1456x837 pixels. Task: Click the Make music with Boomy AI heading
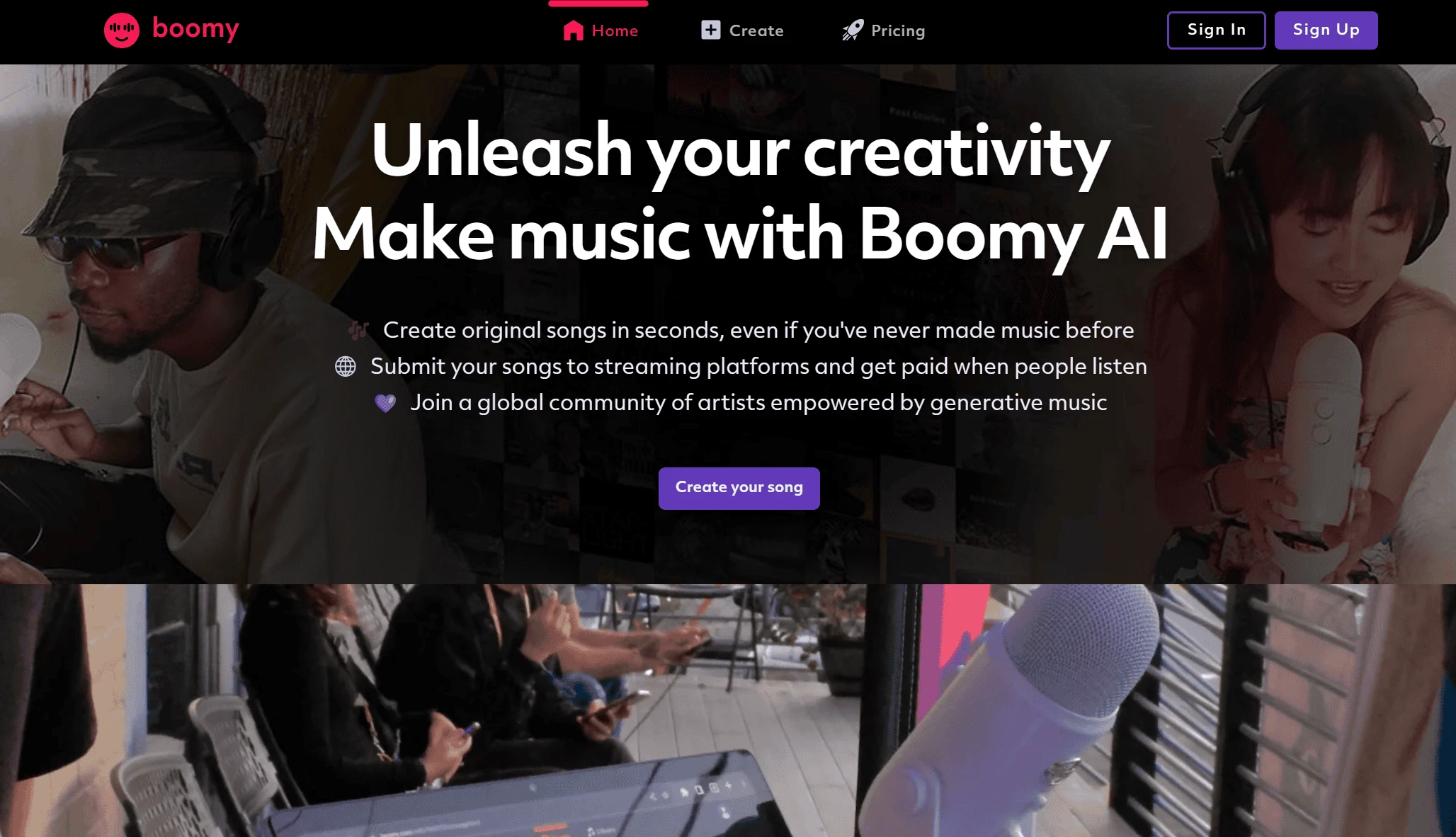point(740,235)
